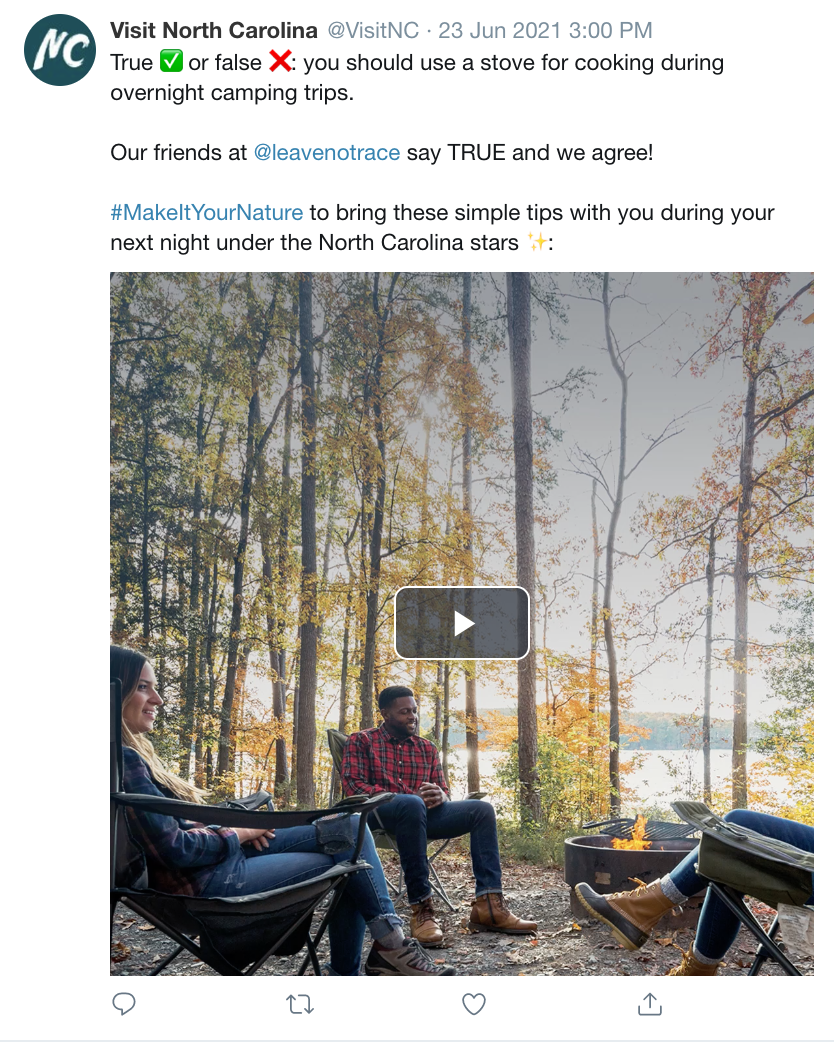Open the share options for this tweet
Viewport: 834px width, 1042px height.
coord(650,1003)
